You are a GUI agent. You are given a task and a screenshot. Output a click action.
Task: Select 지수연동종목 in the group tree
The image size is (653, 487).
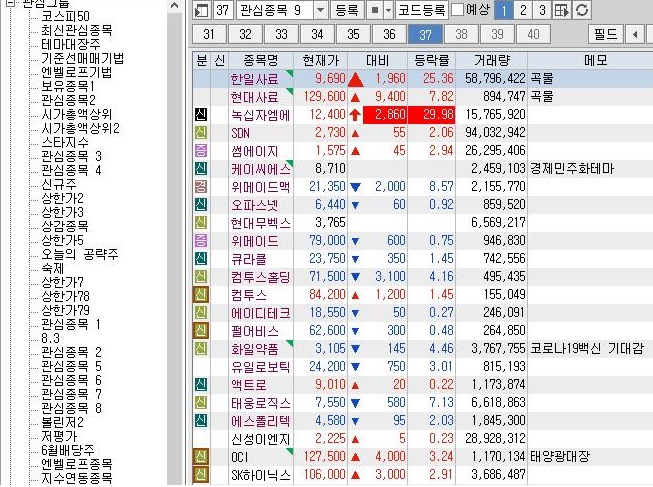coord(77,478)
